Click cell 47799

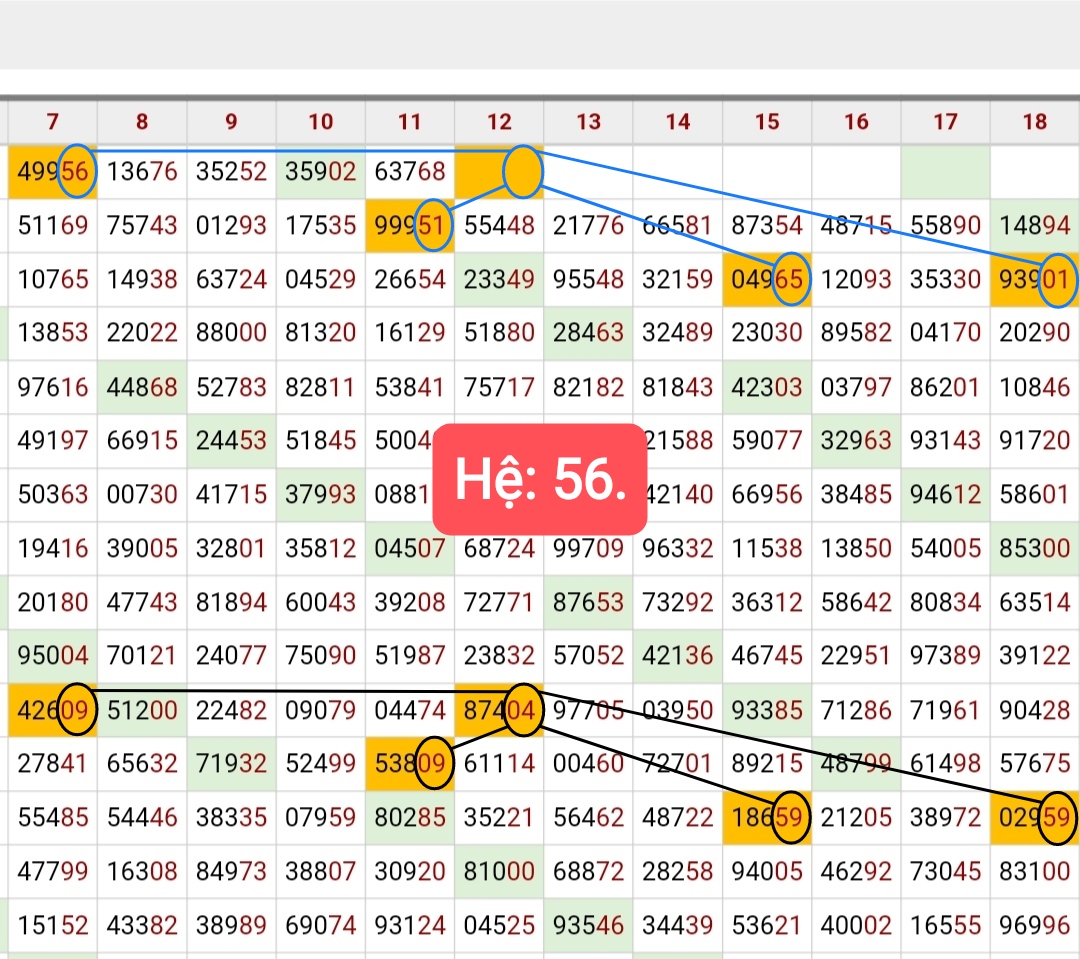click(x=52, y=872)
